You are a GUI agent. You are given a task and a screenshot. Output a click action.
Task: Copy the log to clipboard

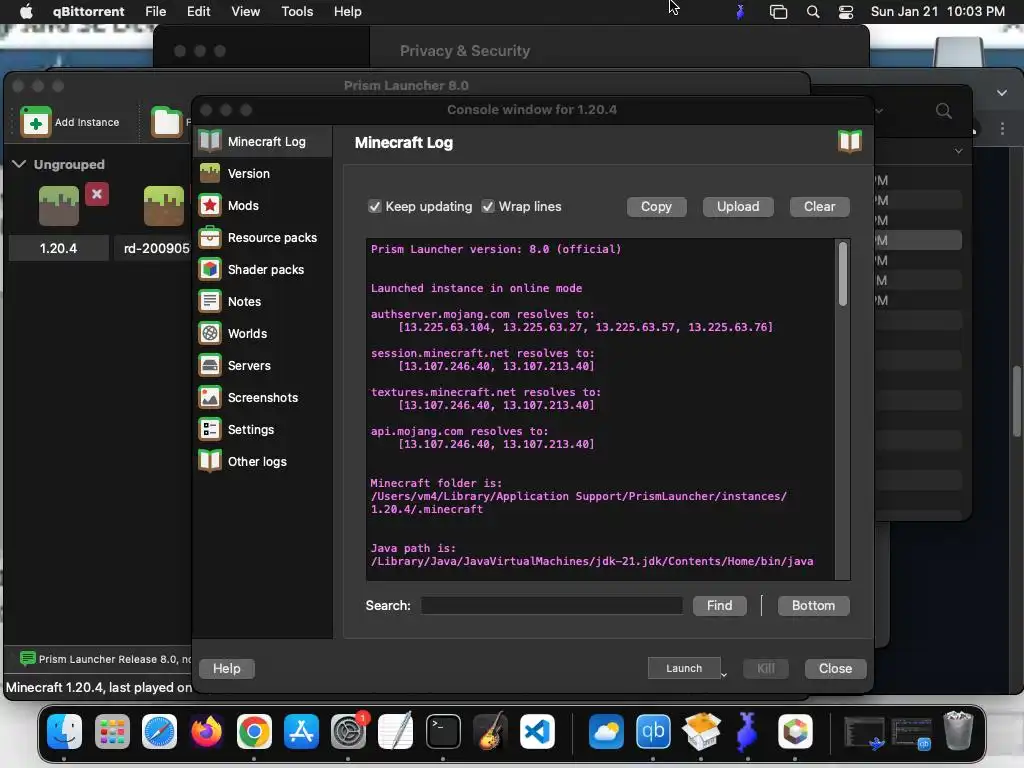click(656, 206)
